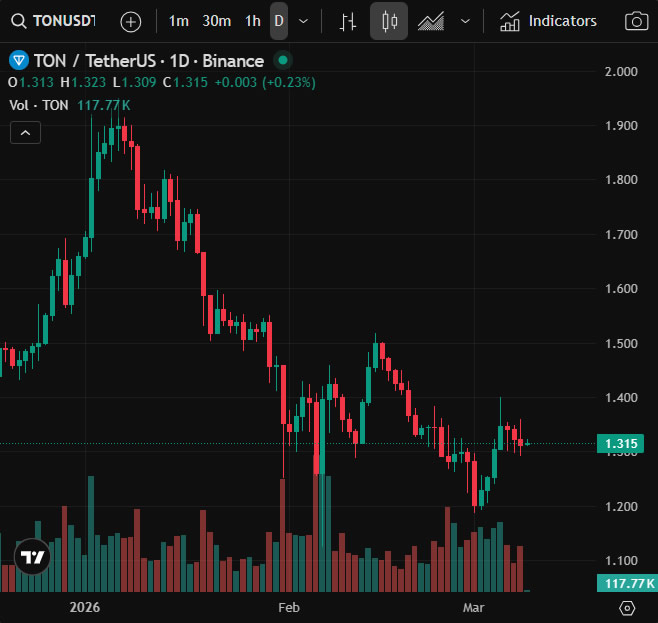Click the TON / TetherUS symbol title
This screenshot has height=623, width=658.
pyautogui.click(x=96, y=61)
